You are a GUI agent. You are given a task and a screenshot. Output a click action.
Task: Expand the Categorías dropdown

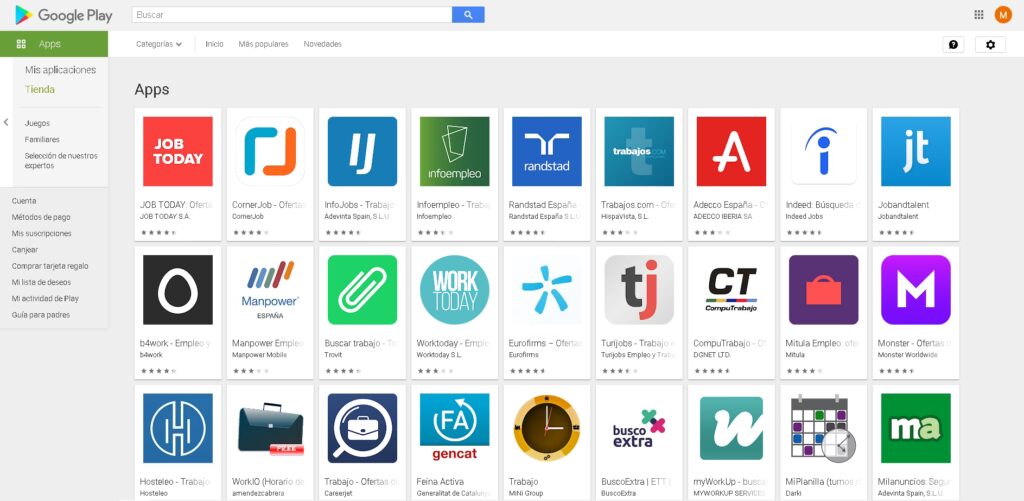[159, 44]
